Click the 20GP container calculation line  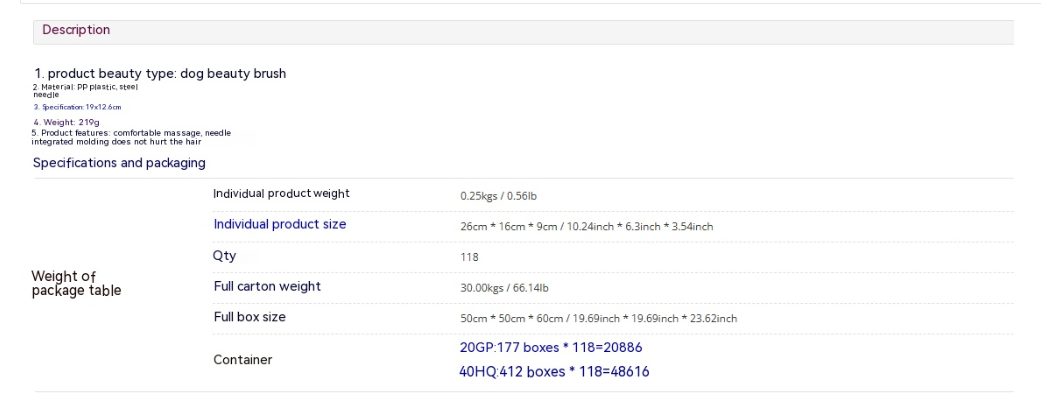point(544,347)
